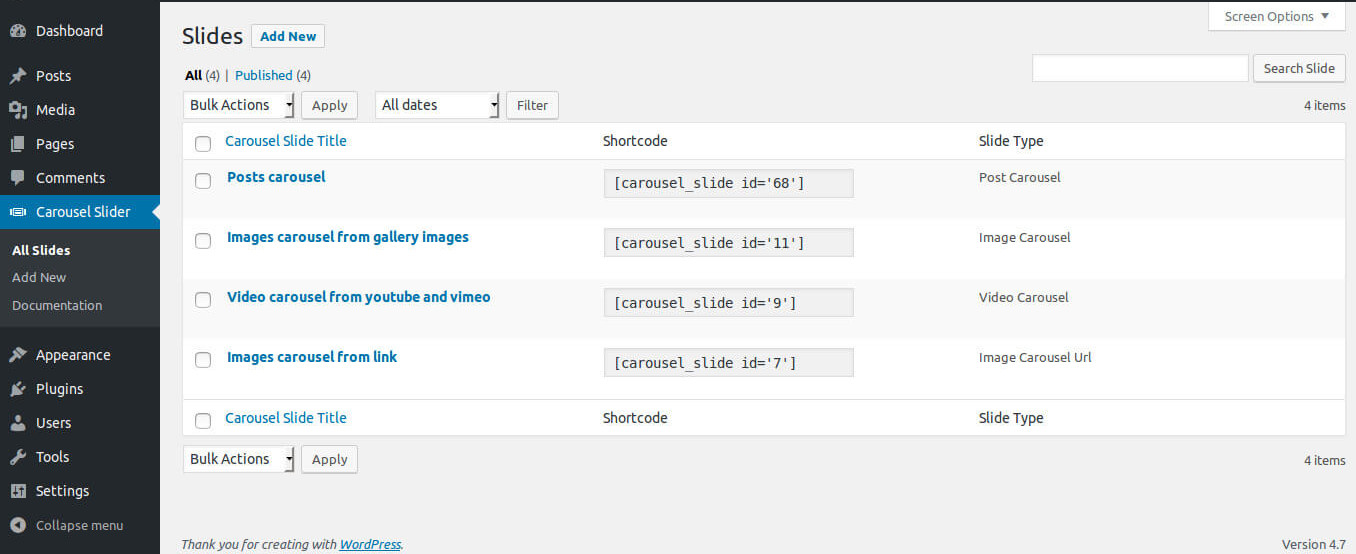Open the Tools menu
1356x554 pixels.
pos(80,457)
